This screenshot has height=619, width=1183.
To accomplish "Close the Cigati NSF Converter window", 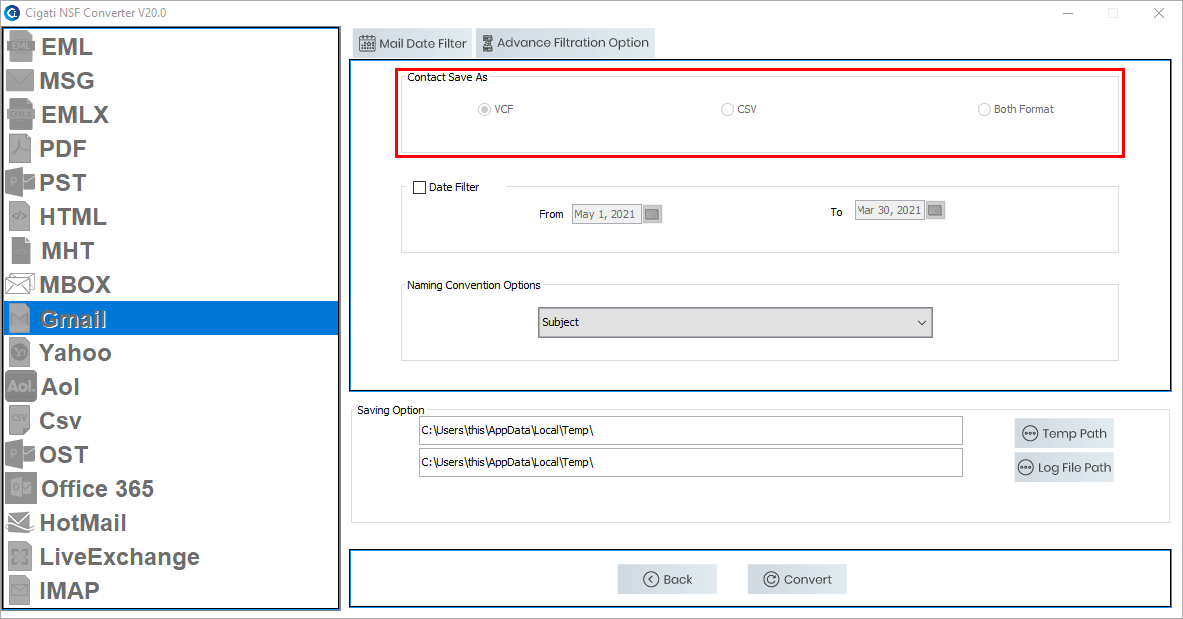I will (1159, 14).
